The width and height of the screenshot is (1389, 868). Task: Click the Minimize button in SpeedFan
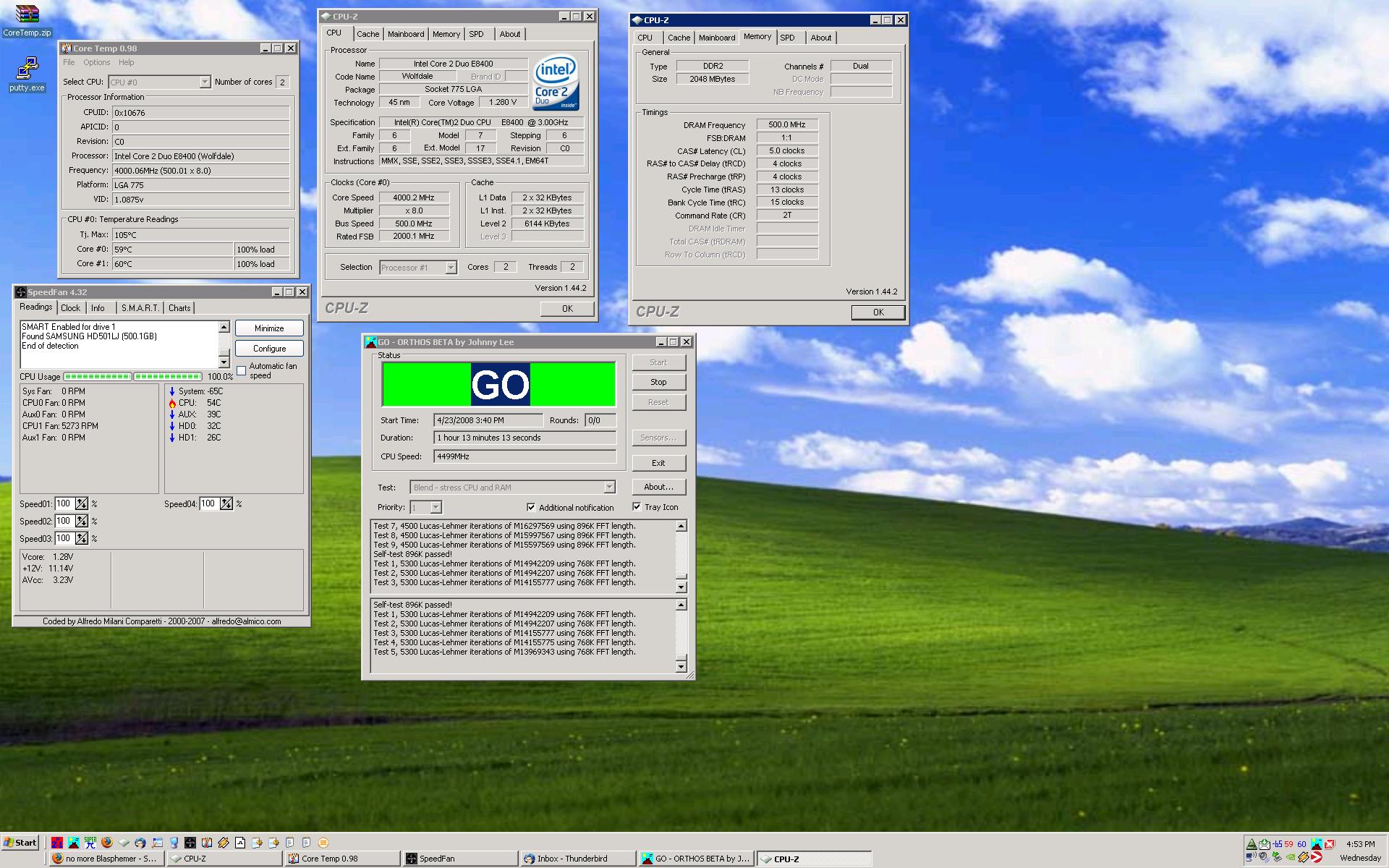pos(269,328)
